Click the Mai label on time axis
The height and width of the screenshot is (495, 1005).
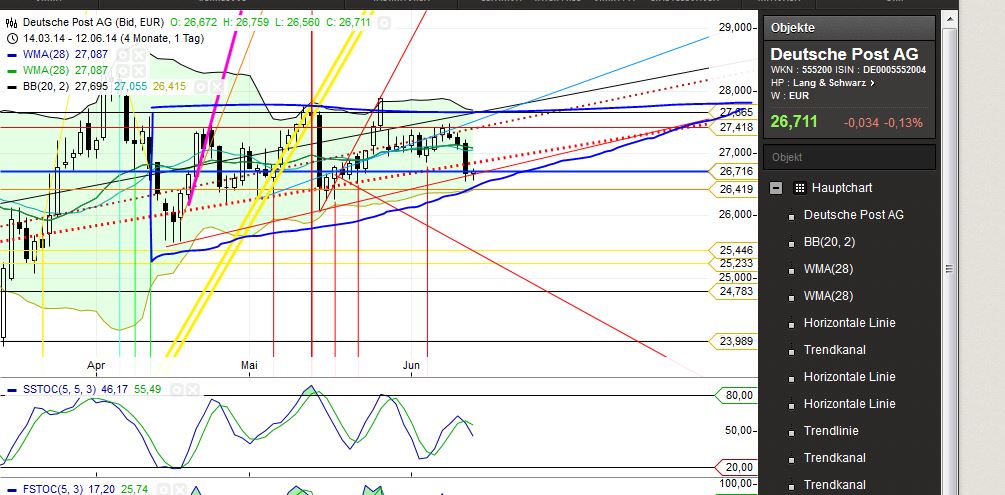point(249,365)
